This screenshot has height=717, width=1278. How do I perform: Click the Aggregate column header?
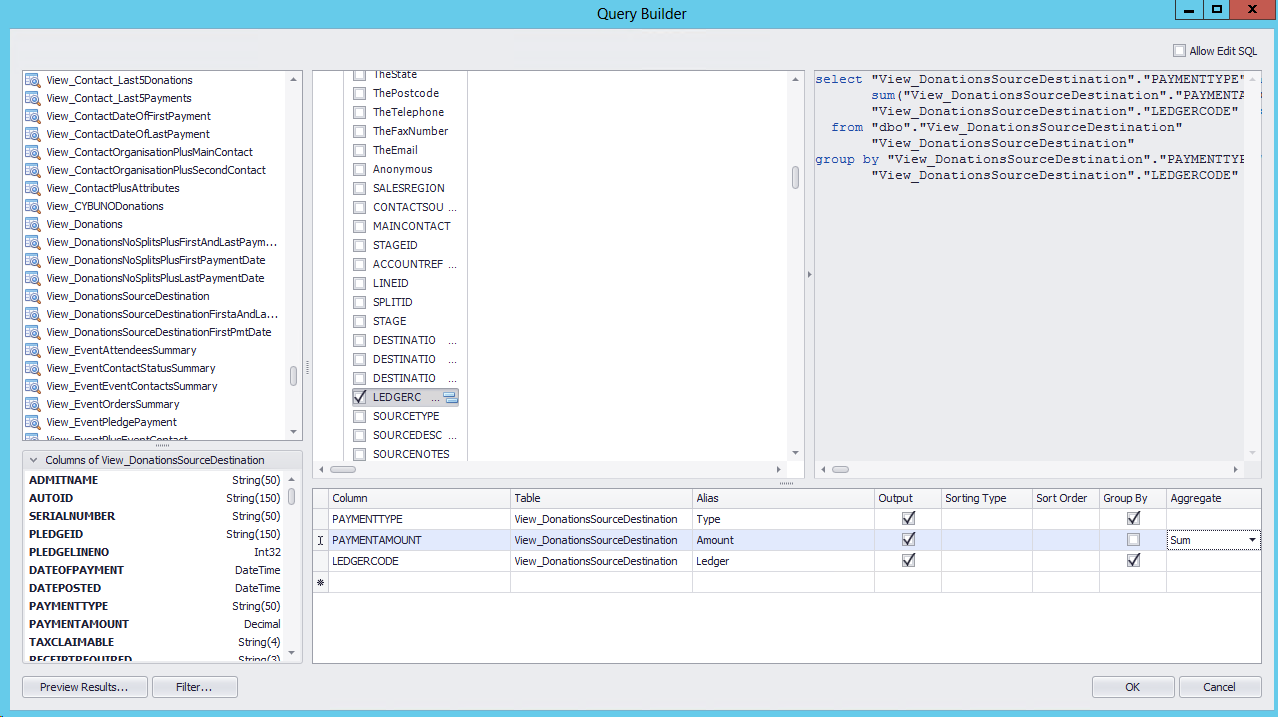[1214, 498]
